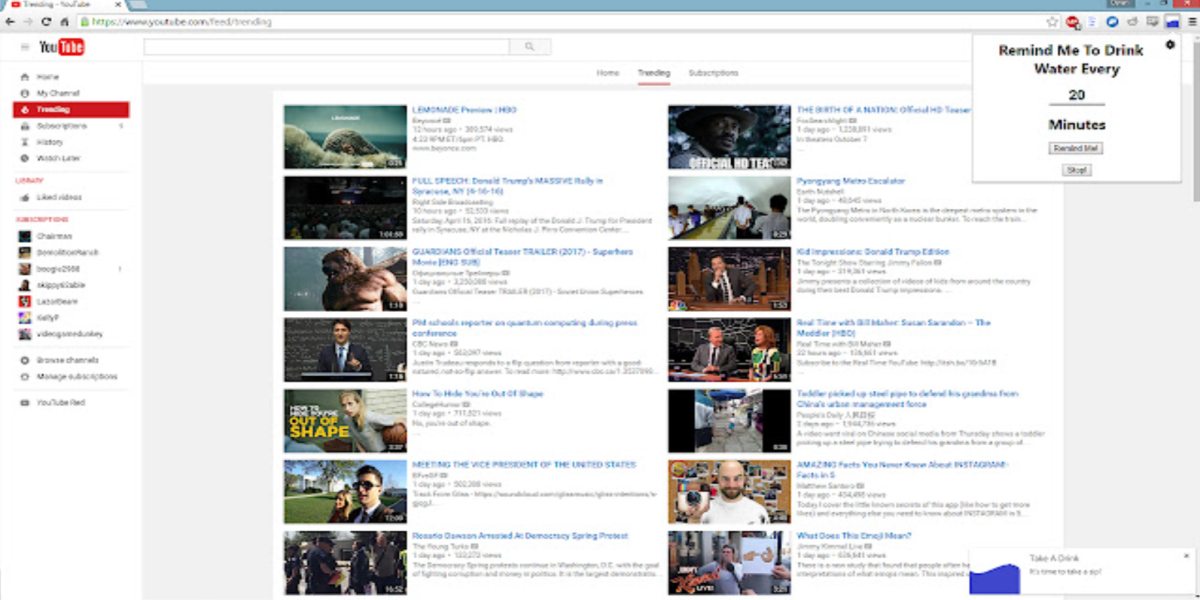Open THE BIRTH OF A NATION teaser link
1200x600 pixels.
[884, 110]
